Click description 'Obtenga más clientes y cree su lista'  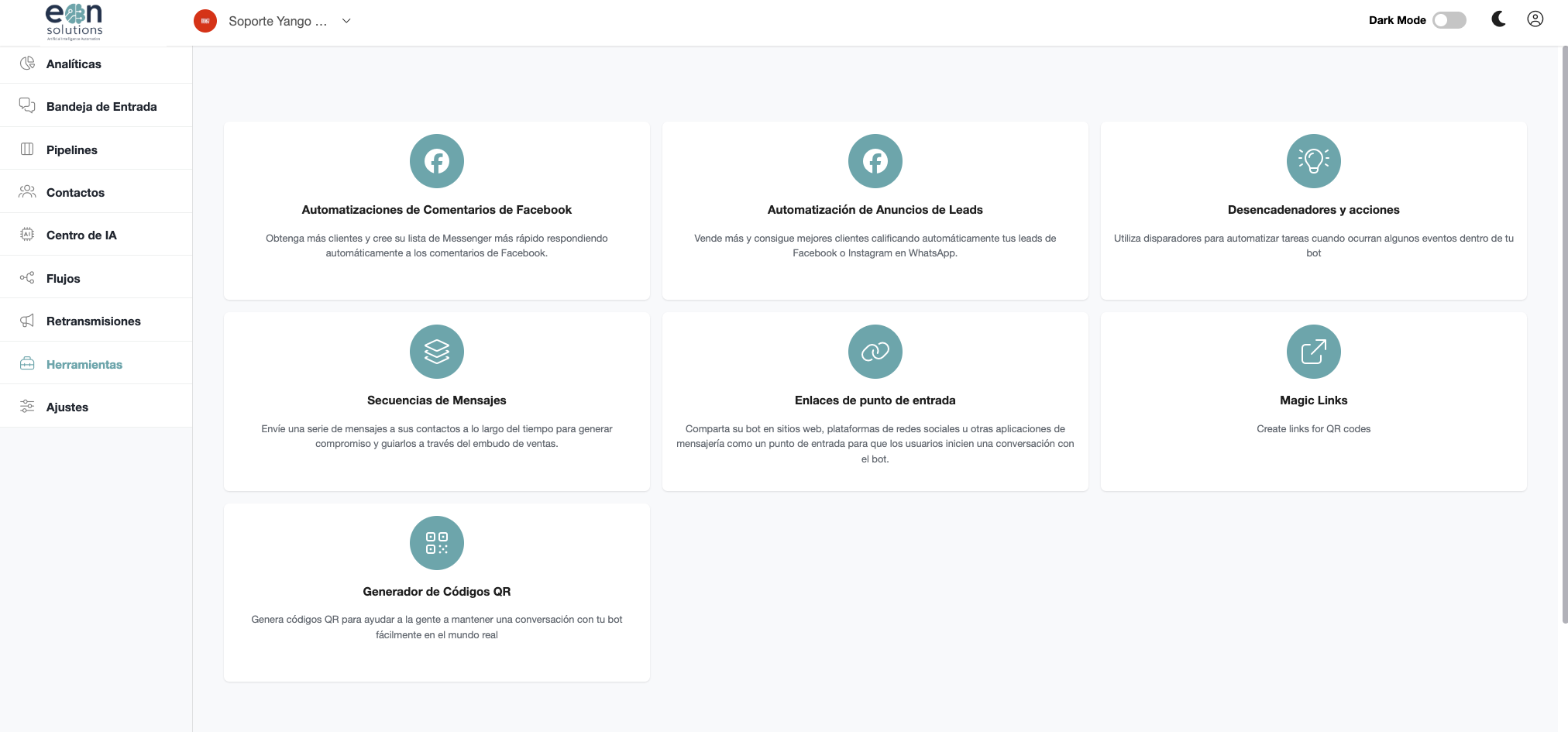pyautogui.click(x=437, y=246)
